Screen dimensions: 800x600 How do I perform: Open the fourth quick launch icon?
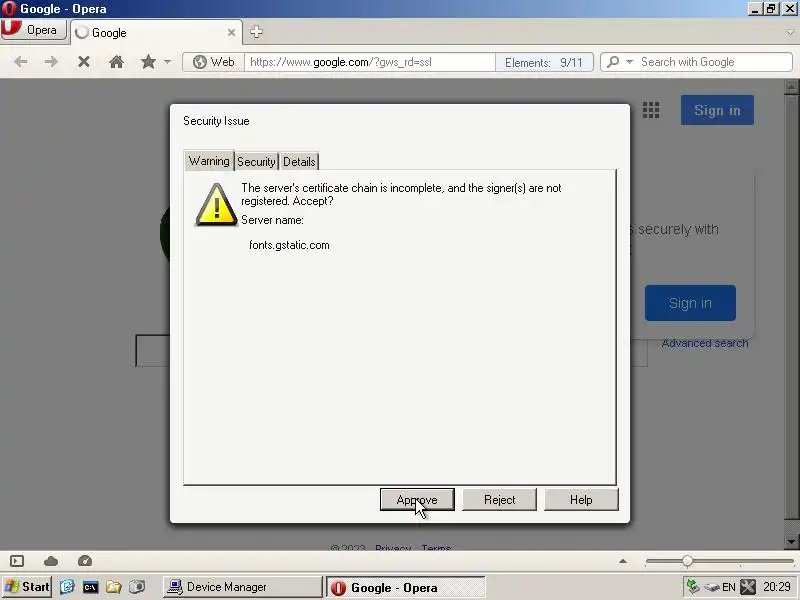click(x=137, y=587)
